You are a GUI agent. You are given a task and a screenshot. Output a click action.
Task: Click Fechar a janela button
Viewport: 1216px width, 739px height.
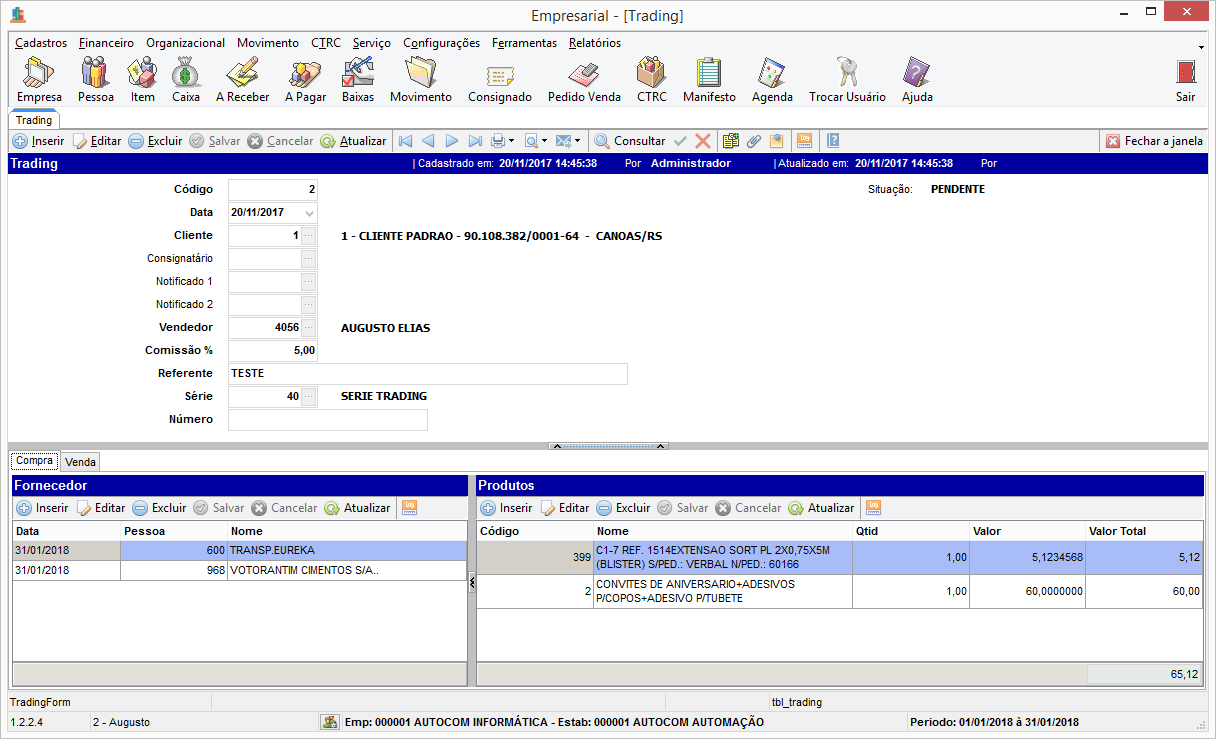(1154, 141)
